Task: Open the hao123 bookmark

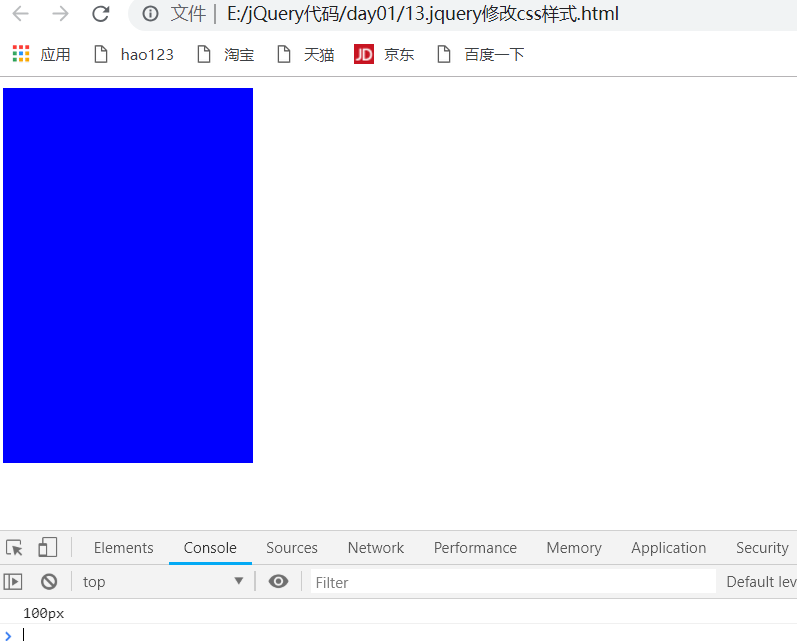Action: (x=134, y=54)
